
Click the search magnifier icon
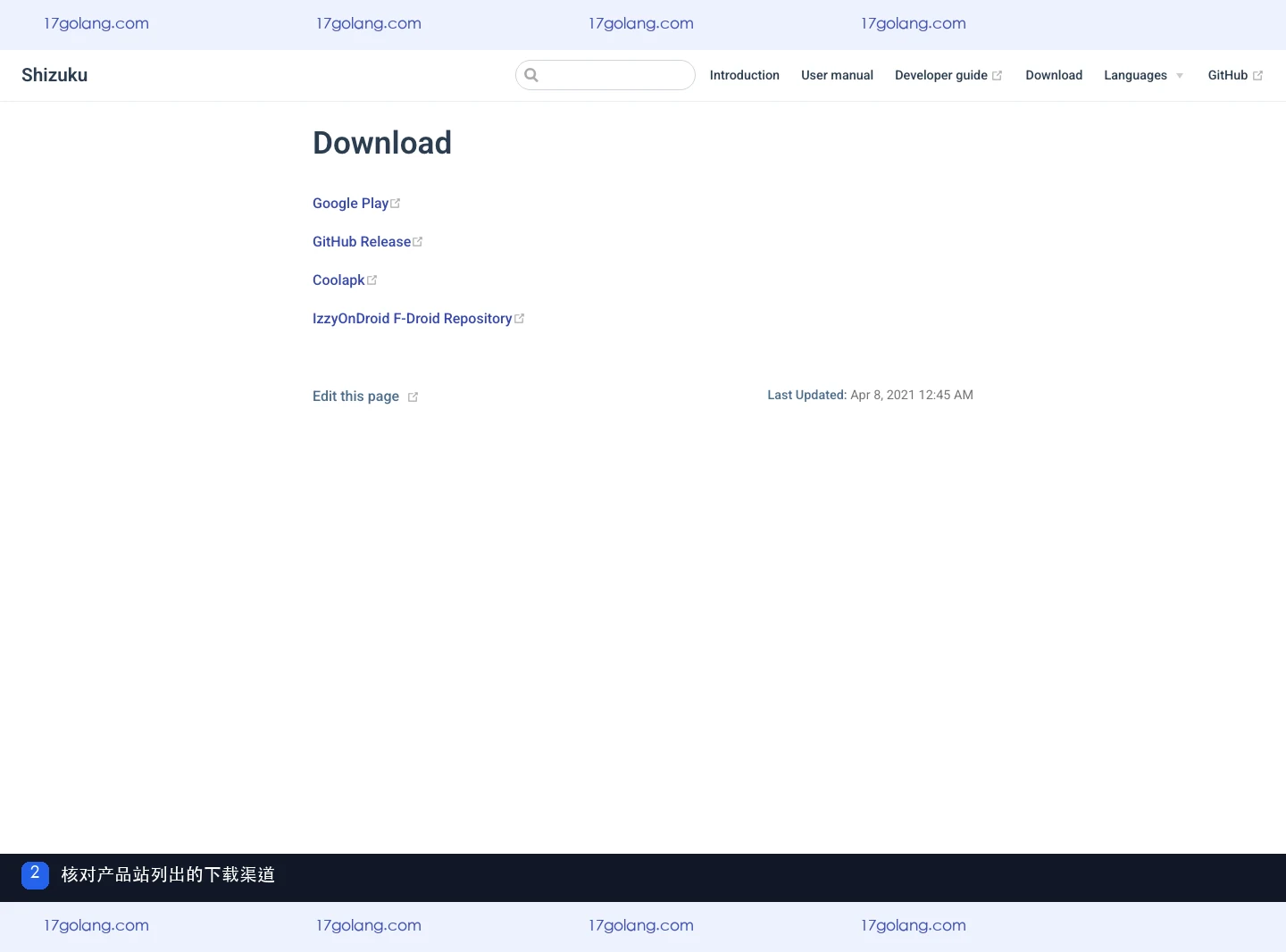(x=531, y=75)
